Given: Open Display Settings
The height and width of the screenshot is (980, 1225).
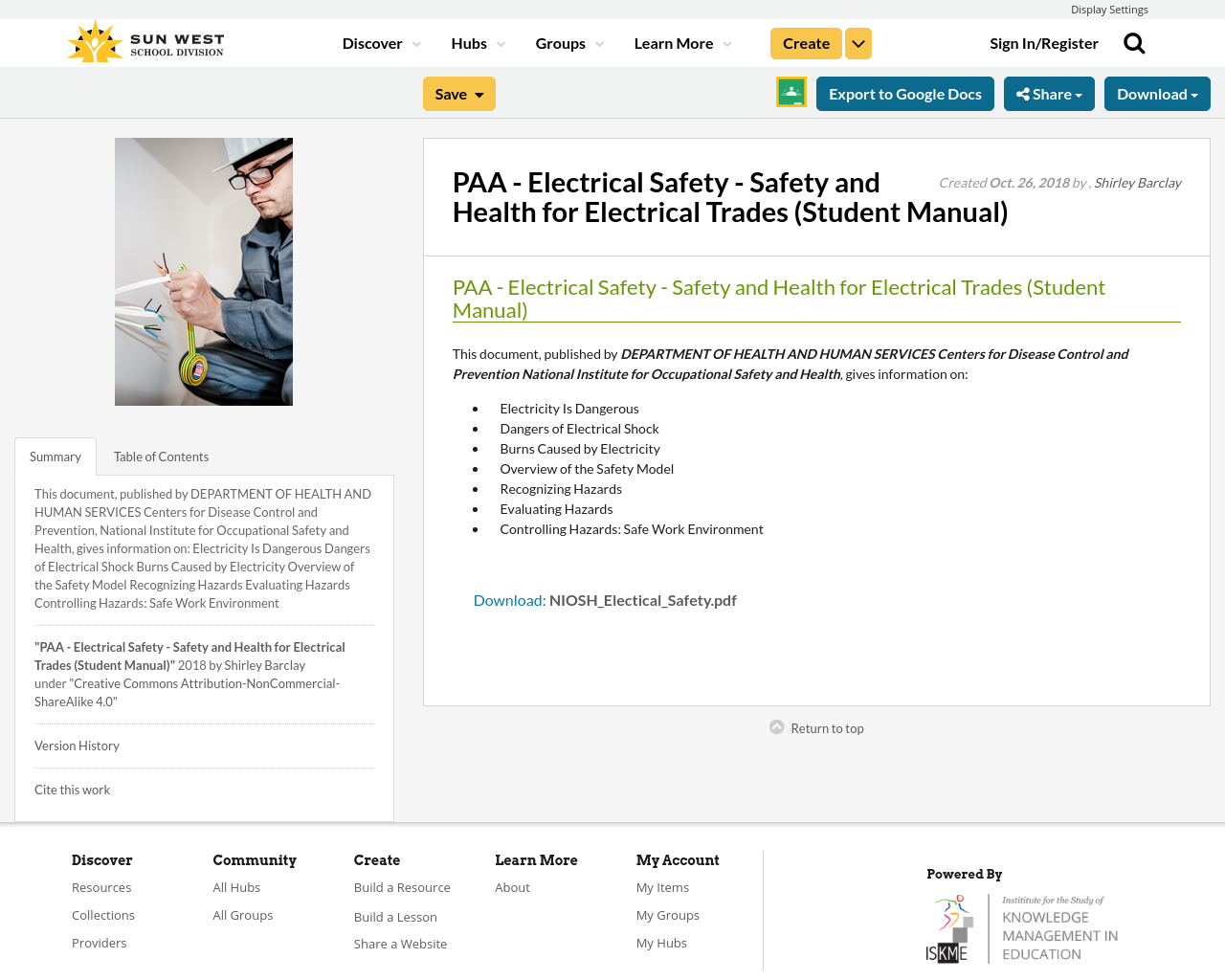Looking at the screenshot, I should pyautogui.click(x=1109, y=8).
